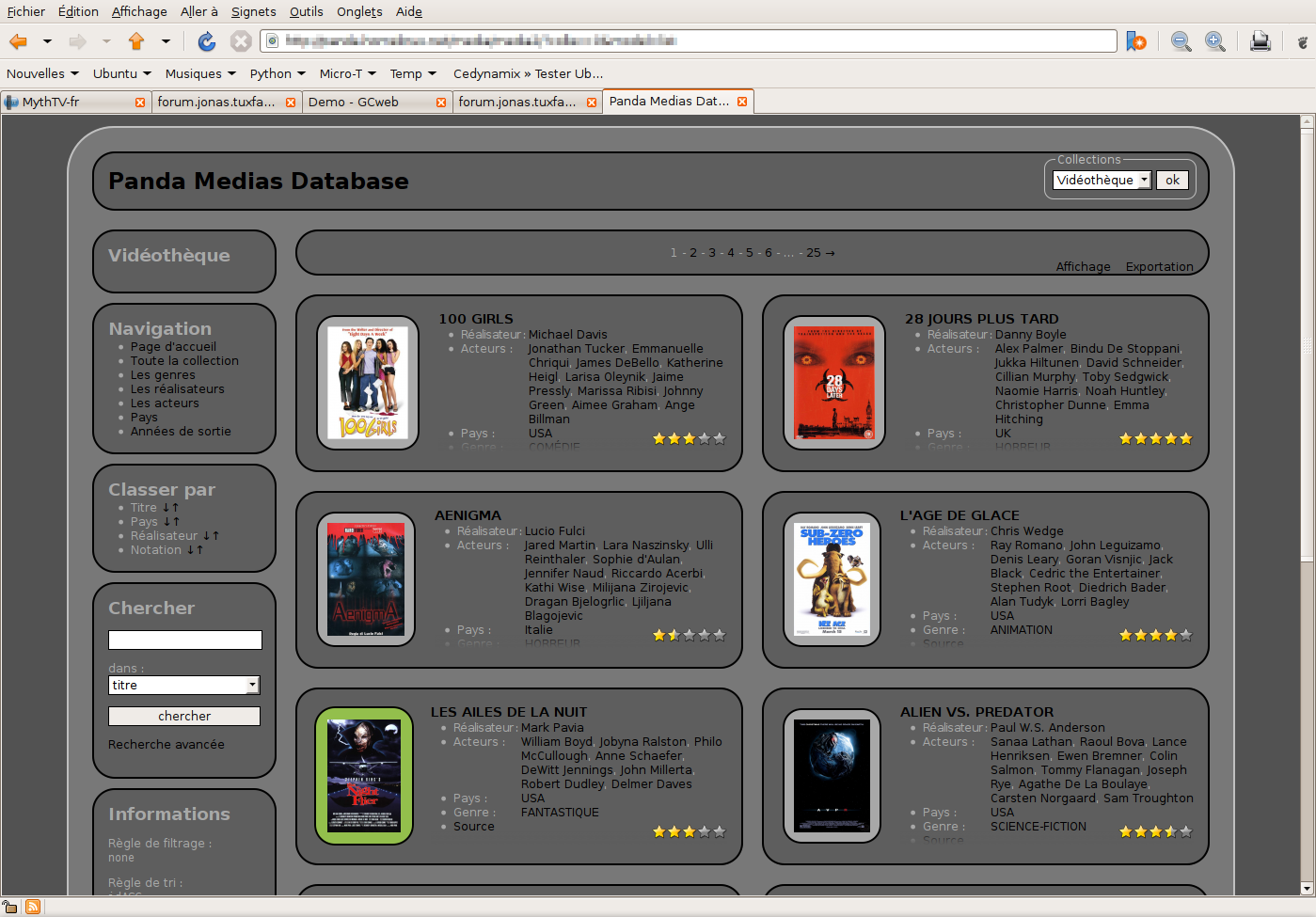This screenshot has height=917, width=1316.
Task: Open the search field 'titre' dropdown
Action: [x=252, y=686]
